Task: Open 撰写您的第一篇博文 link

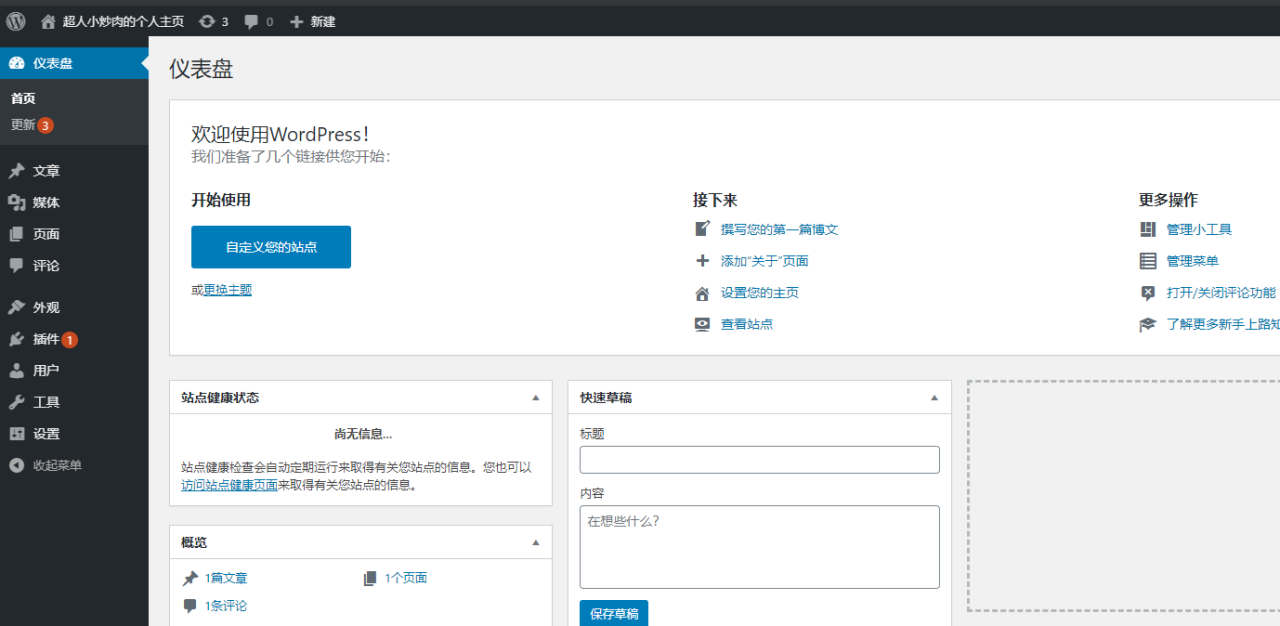Action: point(779,230)
